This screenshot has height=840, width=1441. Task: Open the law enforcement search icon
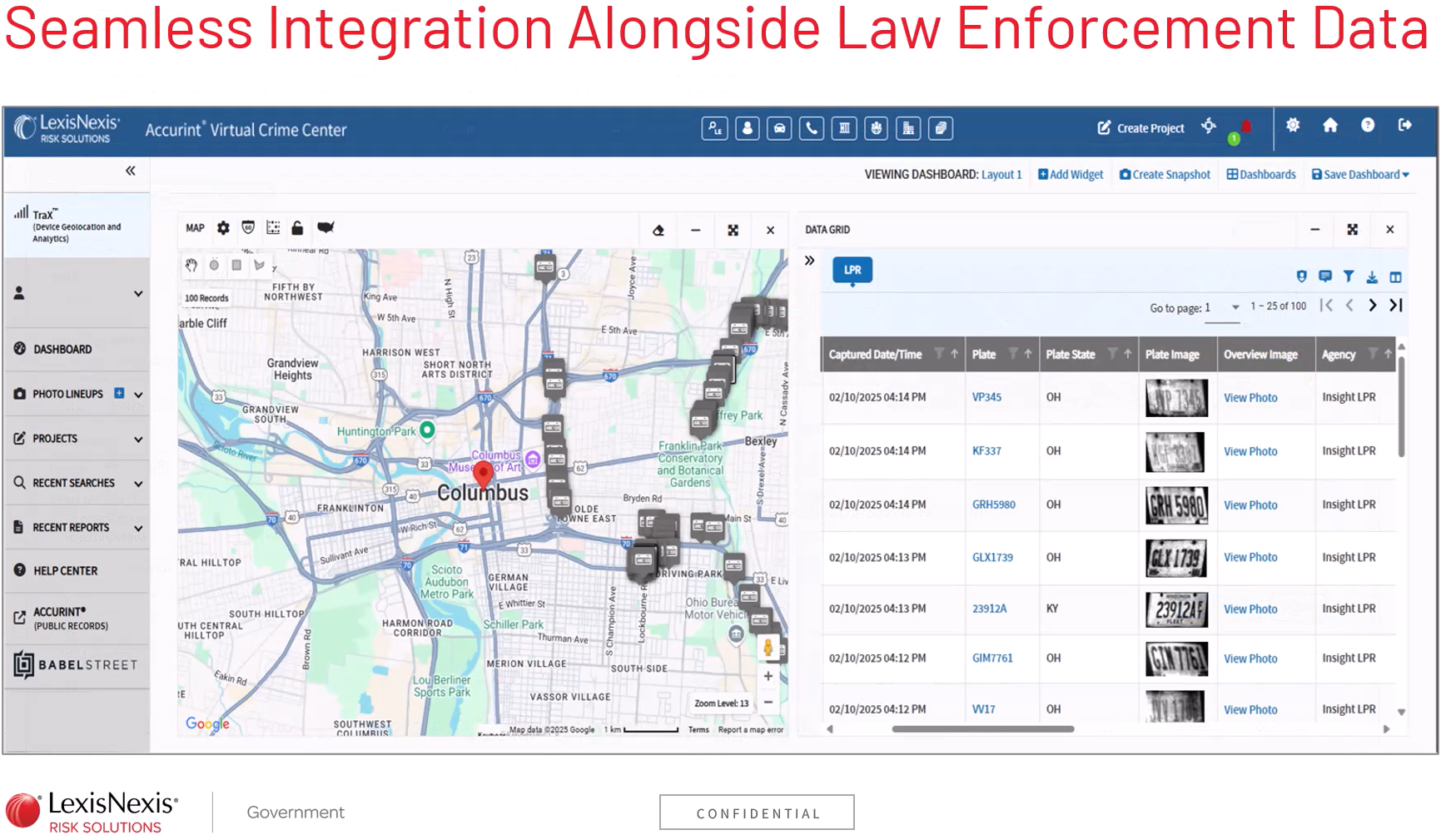715,129
